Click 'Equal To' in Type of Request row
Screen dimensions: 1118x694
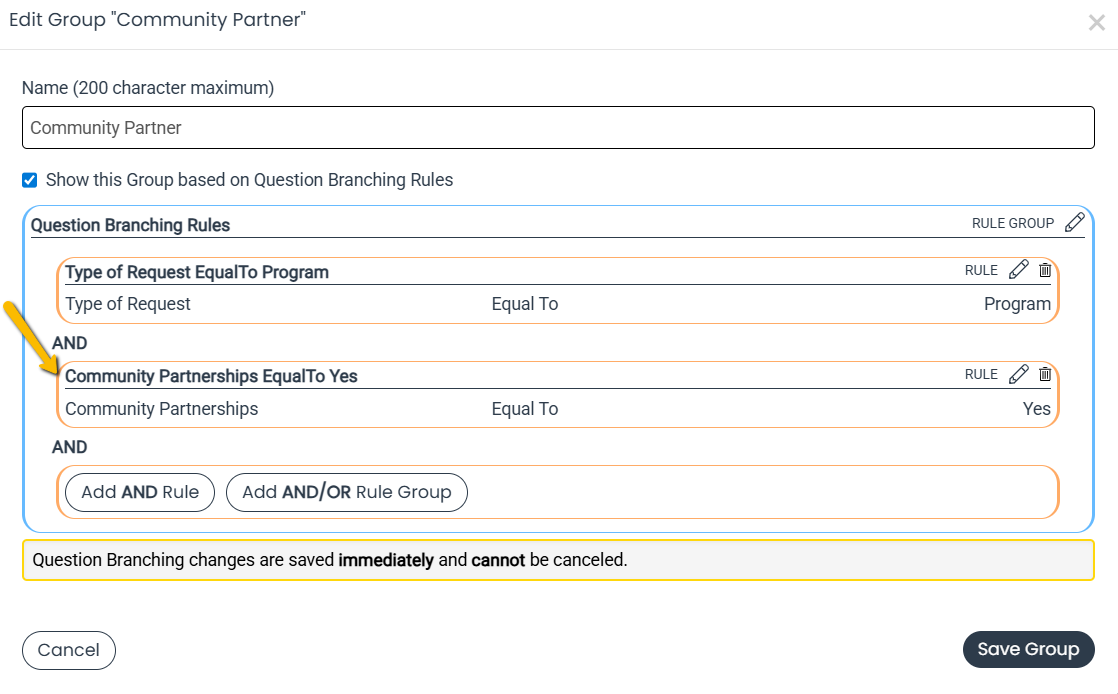(525, 304)
